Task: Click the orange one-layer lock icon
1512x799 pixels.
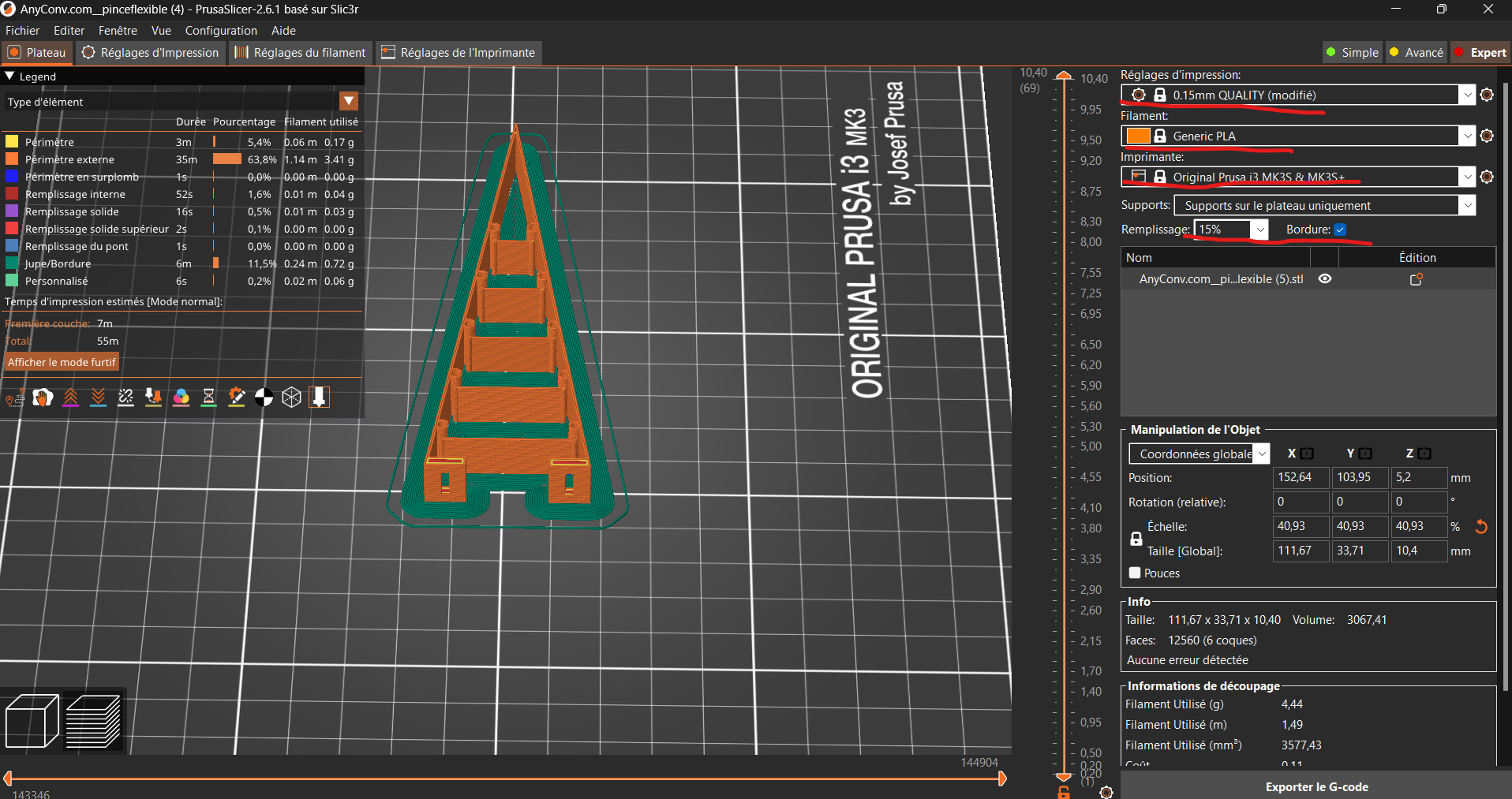Action: 1064,793
